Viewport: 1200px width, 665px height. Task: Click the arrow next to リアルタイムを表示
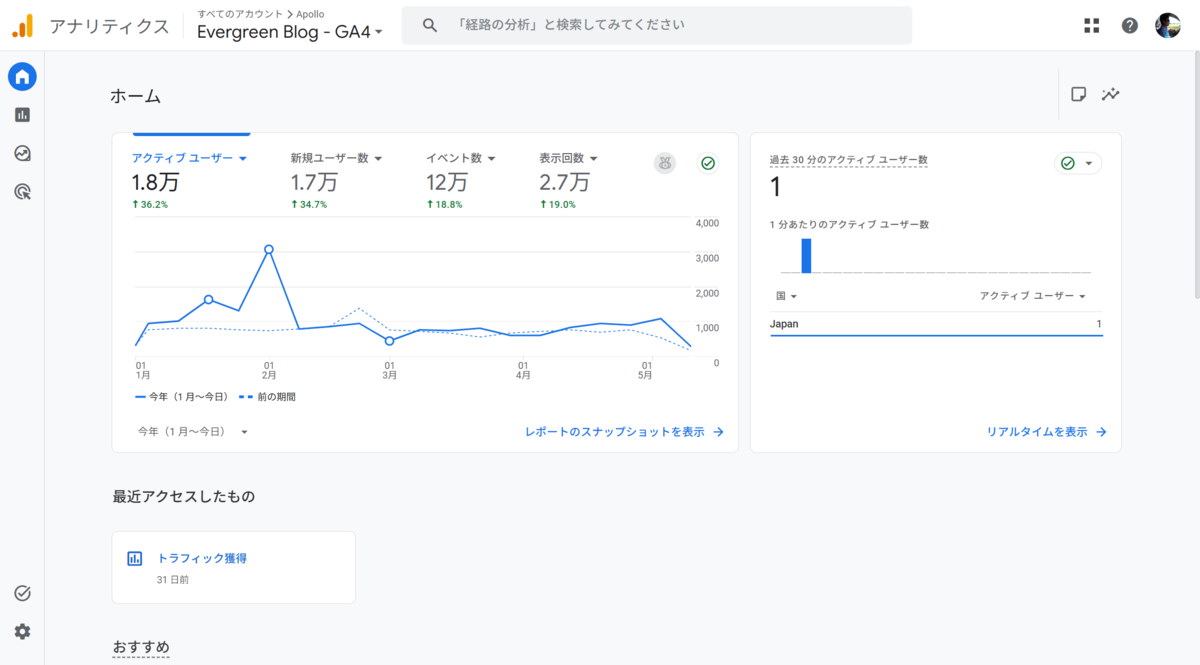[x=1101, y=432]
